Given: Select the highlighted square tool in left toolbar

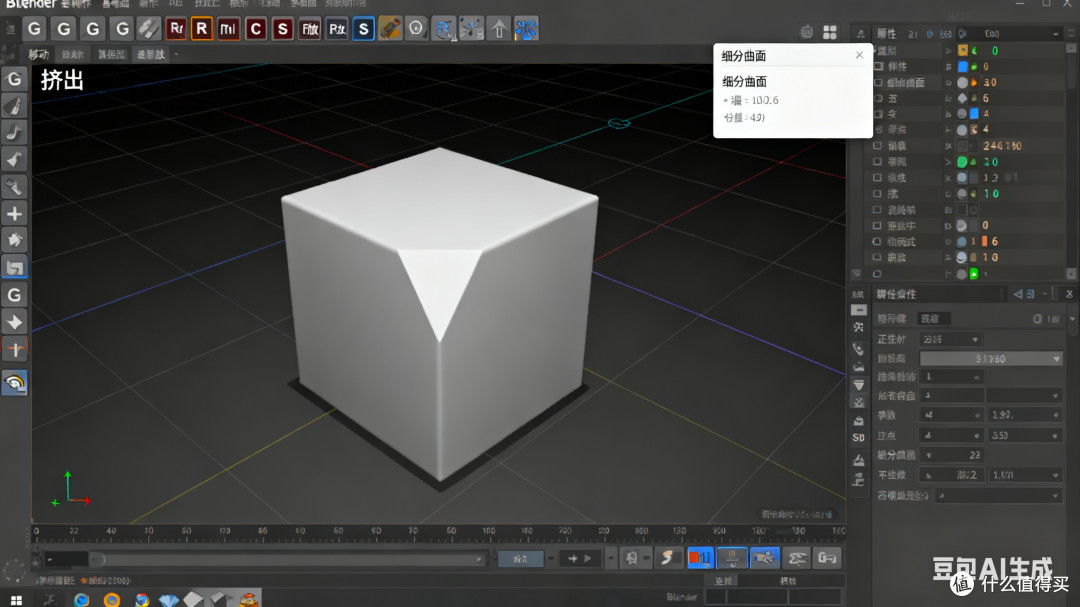Looking at the screenshot, I should pyautogui.click(x=14, y=267).
